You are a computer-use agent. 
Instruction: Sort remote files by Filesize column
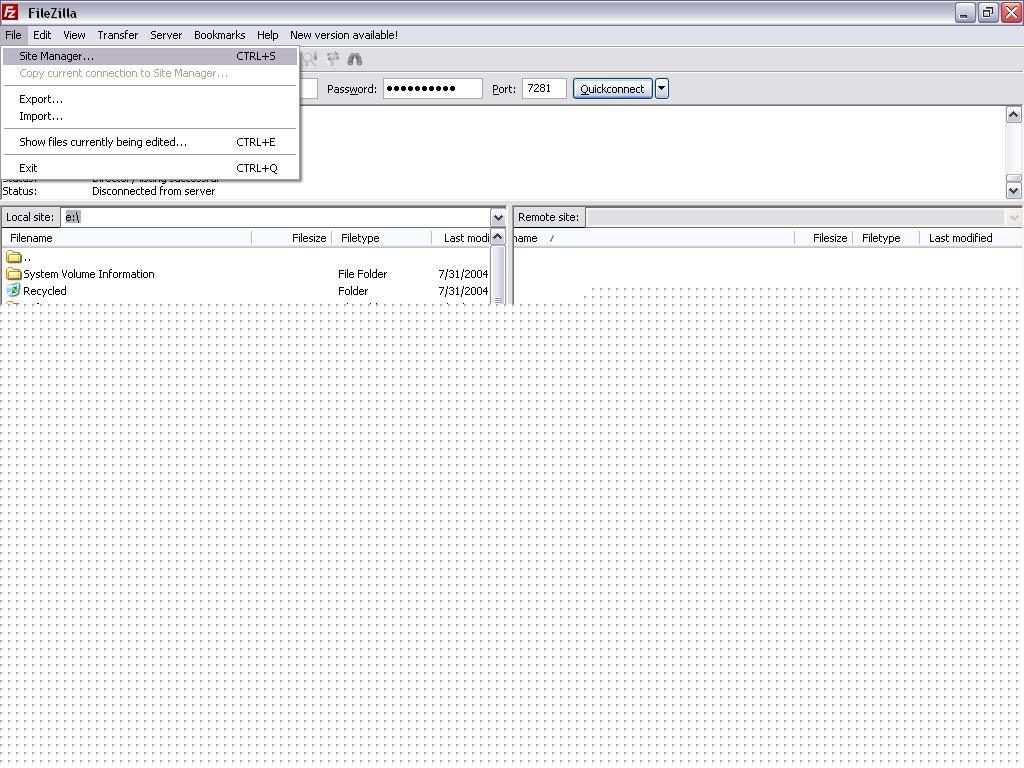824,238
